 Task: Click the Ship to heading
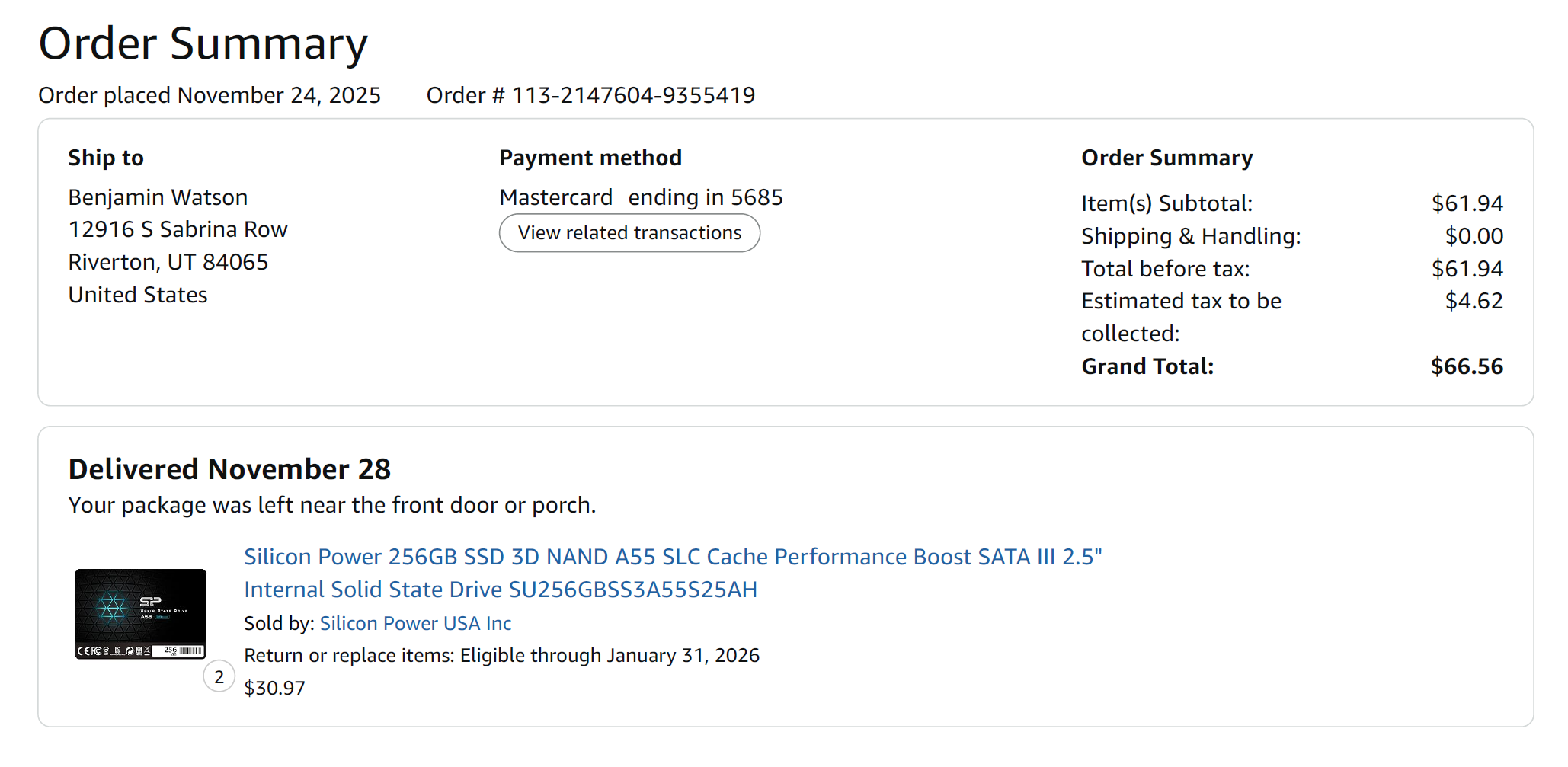click(x=106, y=158)
